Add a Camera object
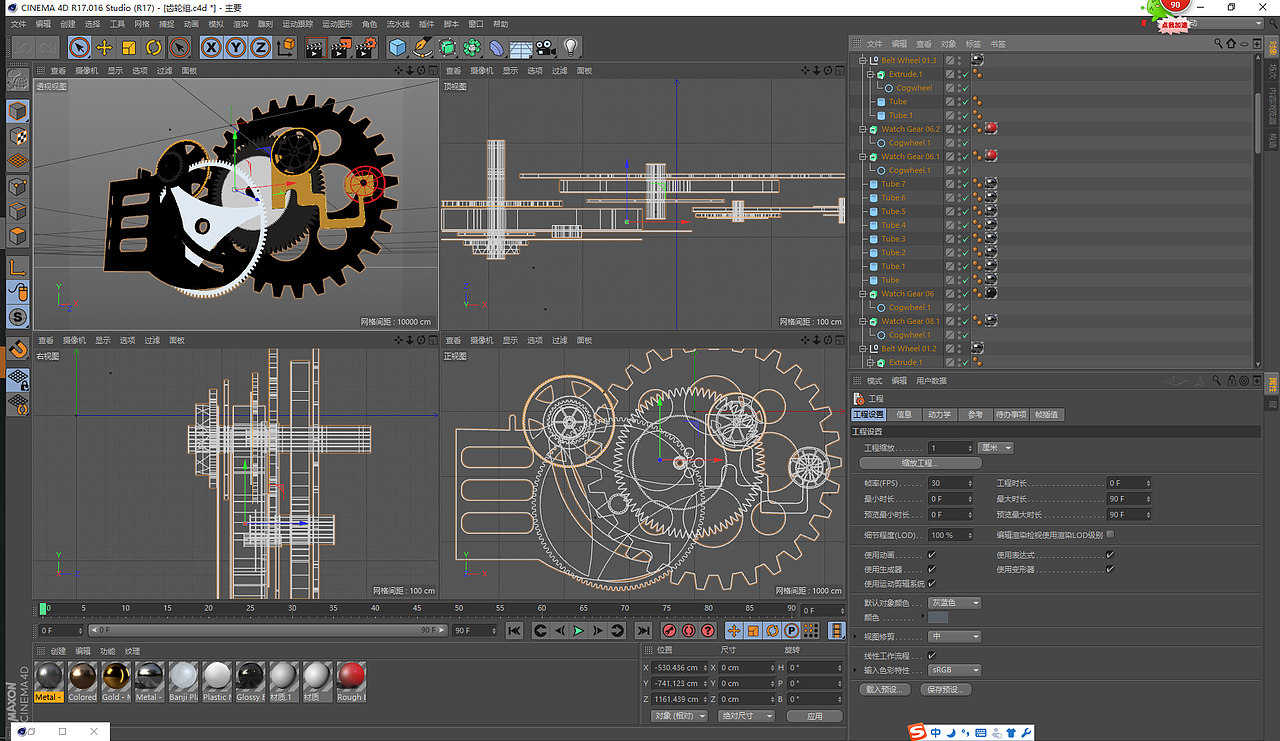 click(546, 47)
